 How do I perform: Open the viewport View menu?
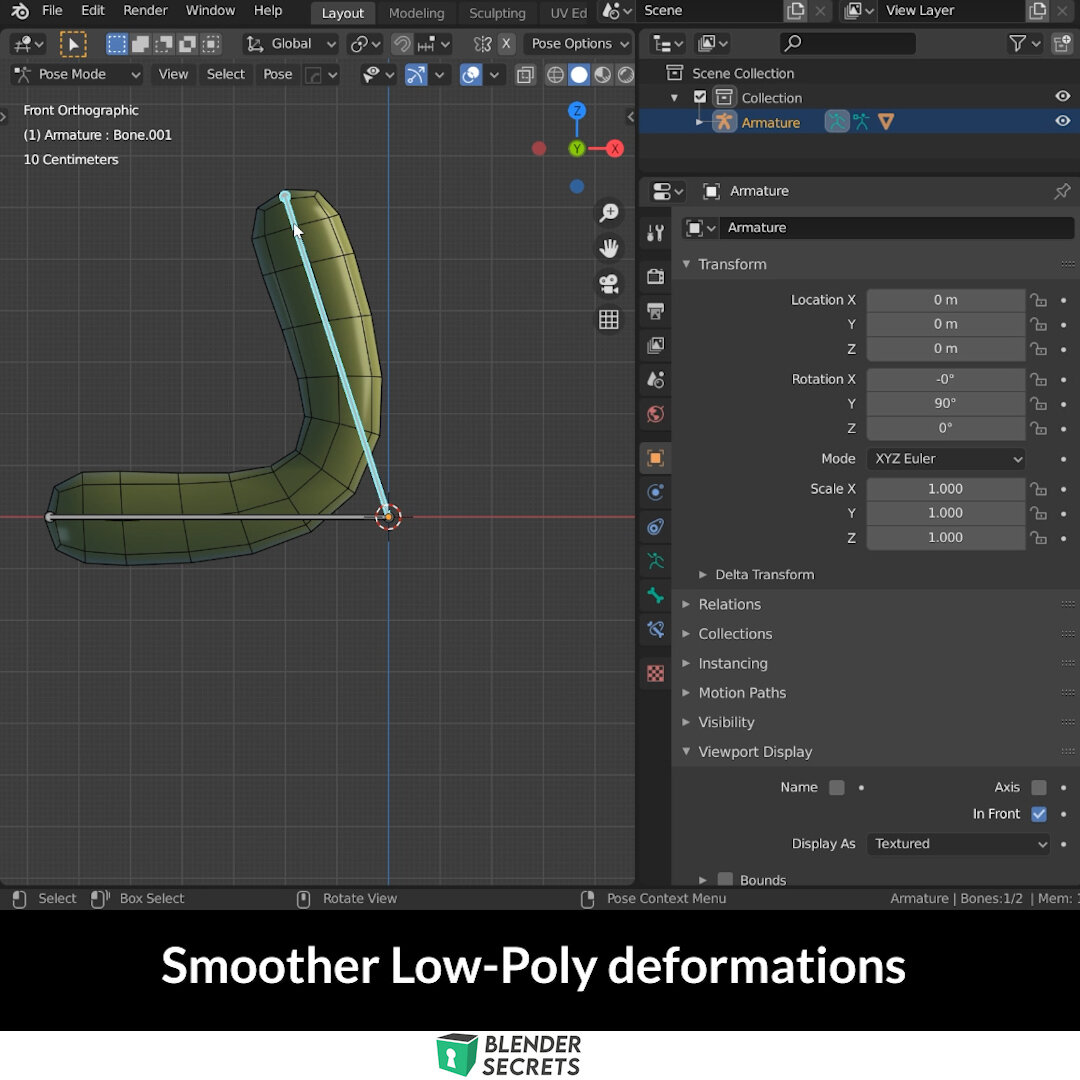173,74
